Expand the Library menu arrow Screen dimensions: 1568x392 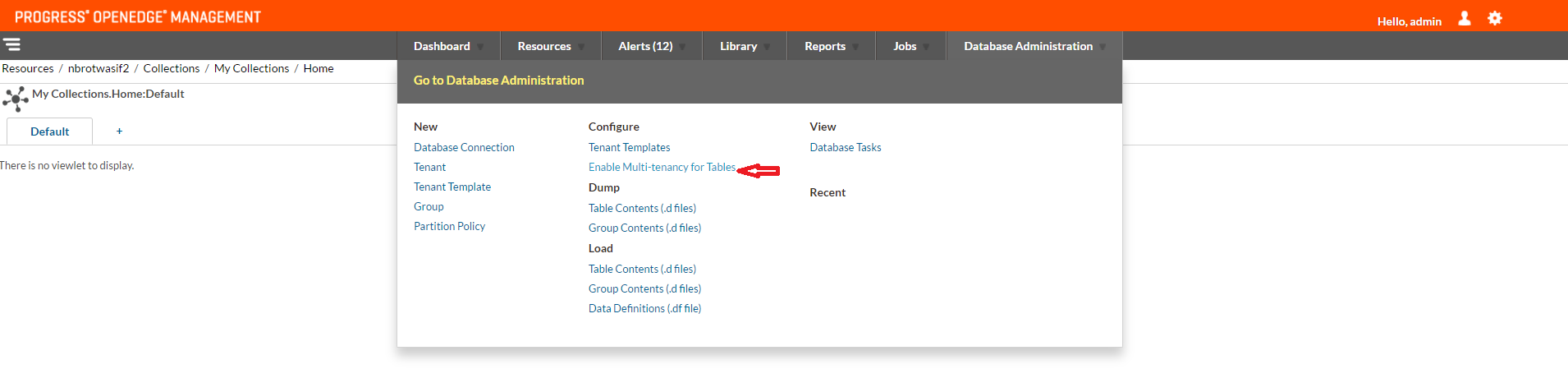coord(767,47)
